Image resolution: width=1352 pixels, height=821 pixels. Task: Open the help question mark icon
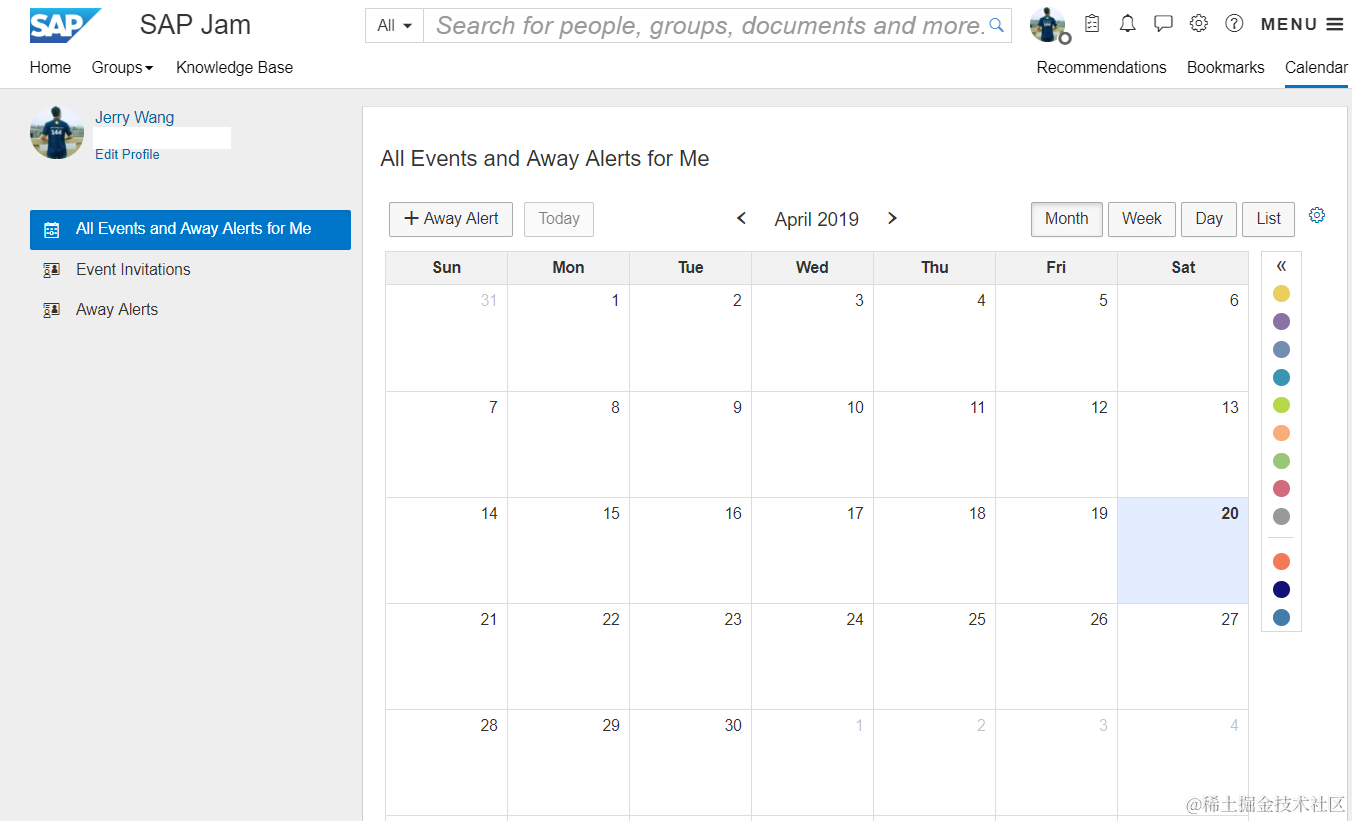tap(1234, 24)
